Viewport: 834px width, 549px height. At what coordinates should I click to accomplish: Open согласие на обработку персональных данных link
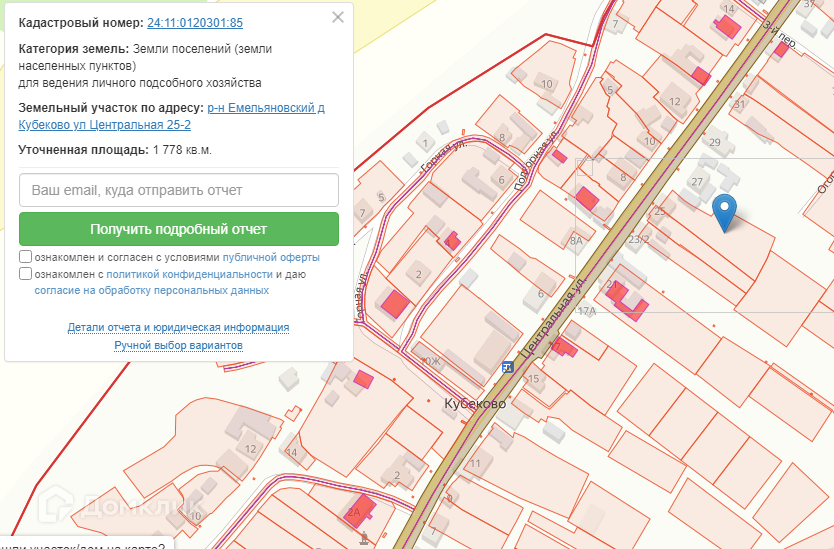click(x=152, y=290)
